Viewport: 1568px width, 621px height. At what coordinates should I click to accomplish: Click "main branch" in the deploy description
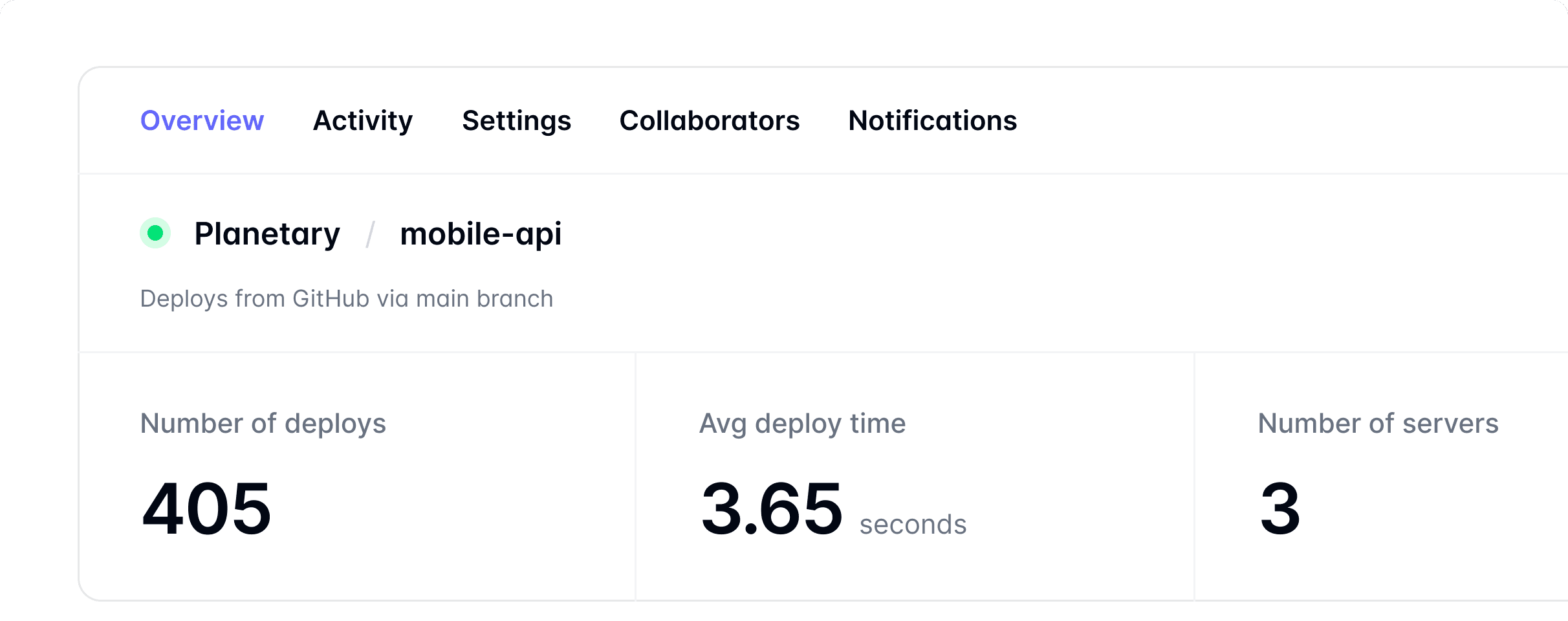click(485, 299)
